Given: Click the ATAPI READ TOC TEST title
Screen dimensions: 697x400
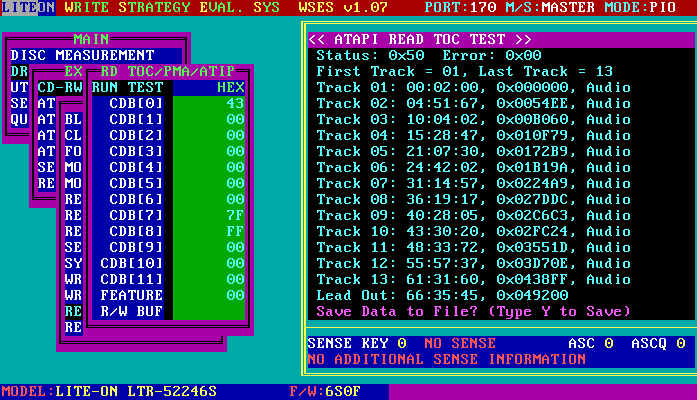Looking at the screenshot, I should click(420, 39).
